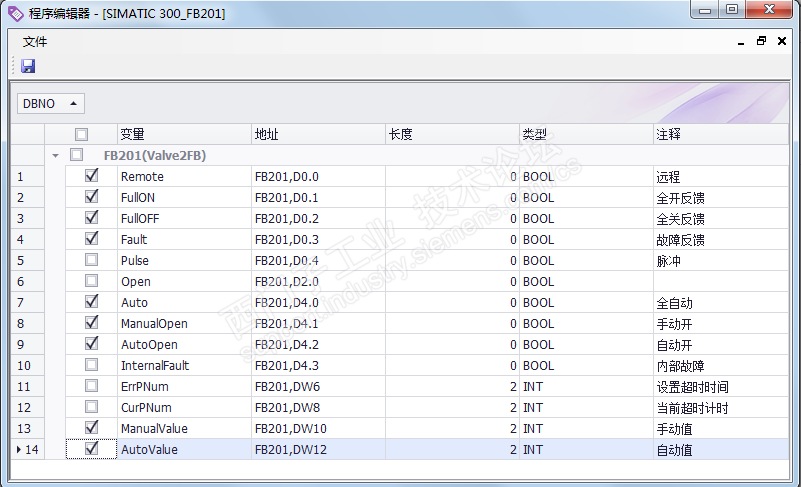Sort by the 注释 column header
801x487 pixels.
point(721,134)
